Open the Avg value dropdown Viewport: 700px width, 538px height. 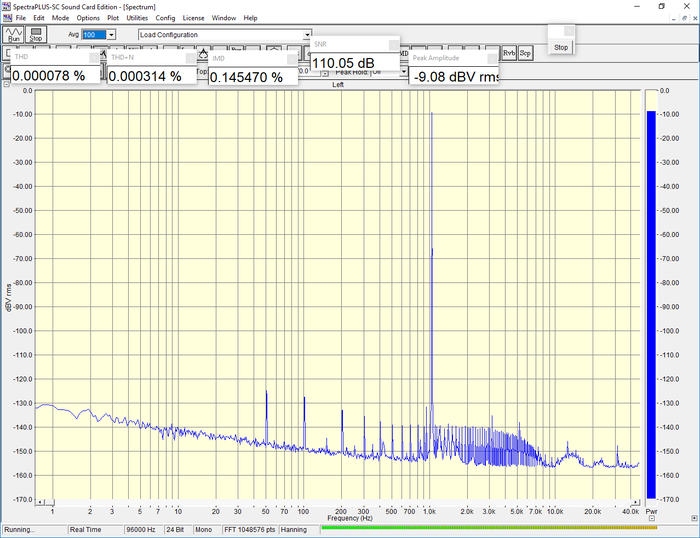coord(111,35)
